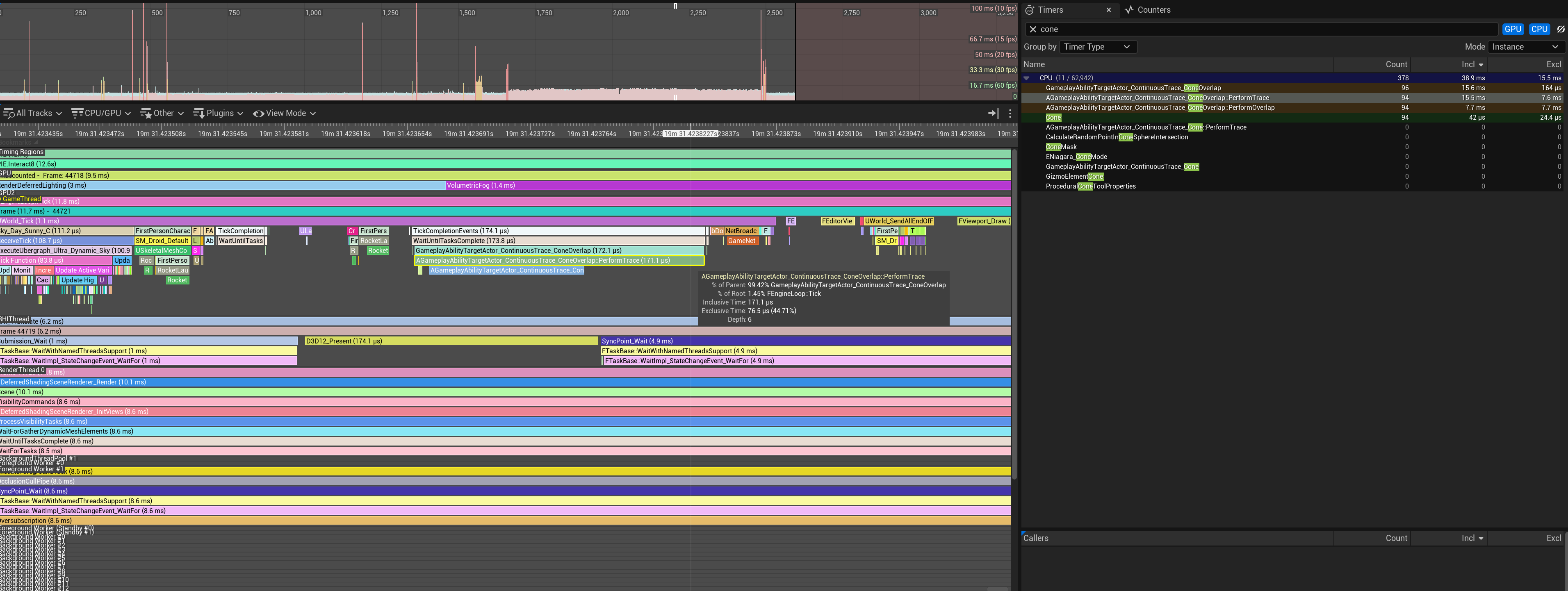This screenshot has width=1568, height=591.
Task: Clear the 'cone' search text
Action: (x=1033, y=29)
